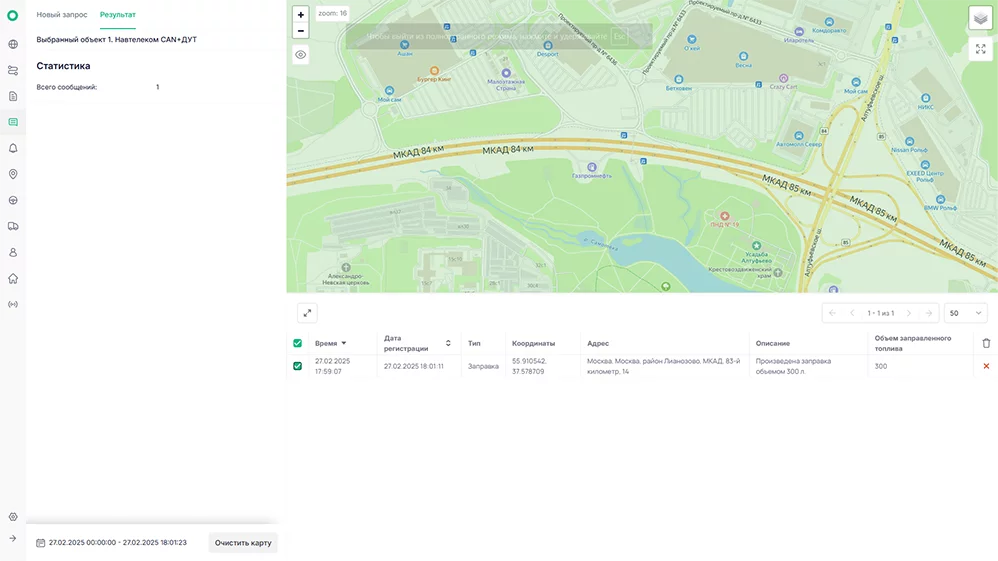Click the Очистить карту button
Screen dimensions: 998x561
[x=243, y=543]
